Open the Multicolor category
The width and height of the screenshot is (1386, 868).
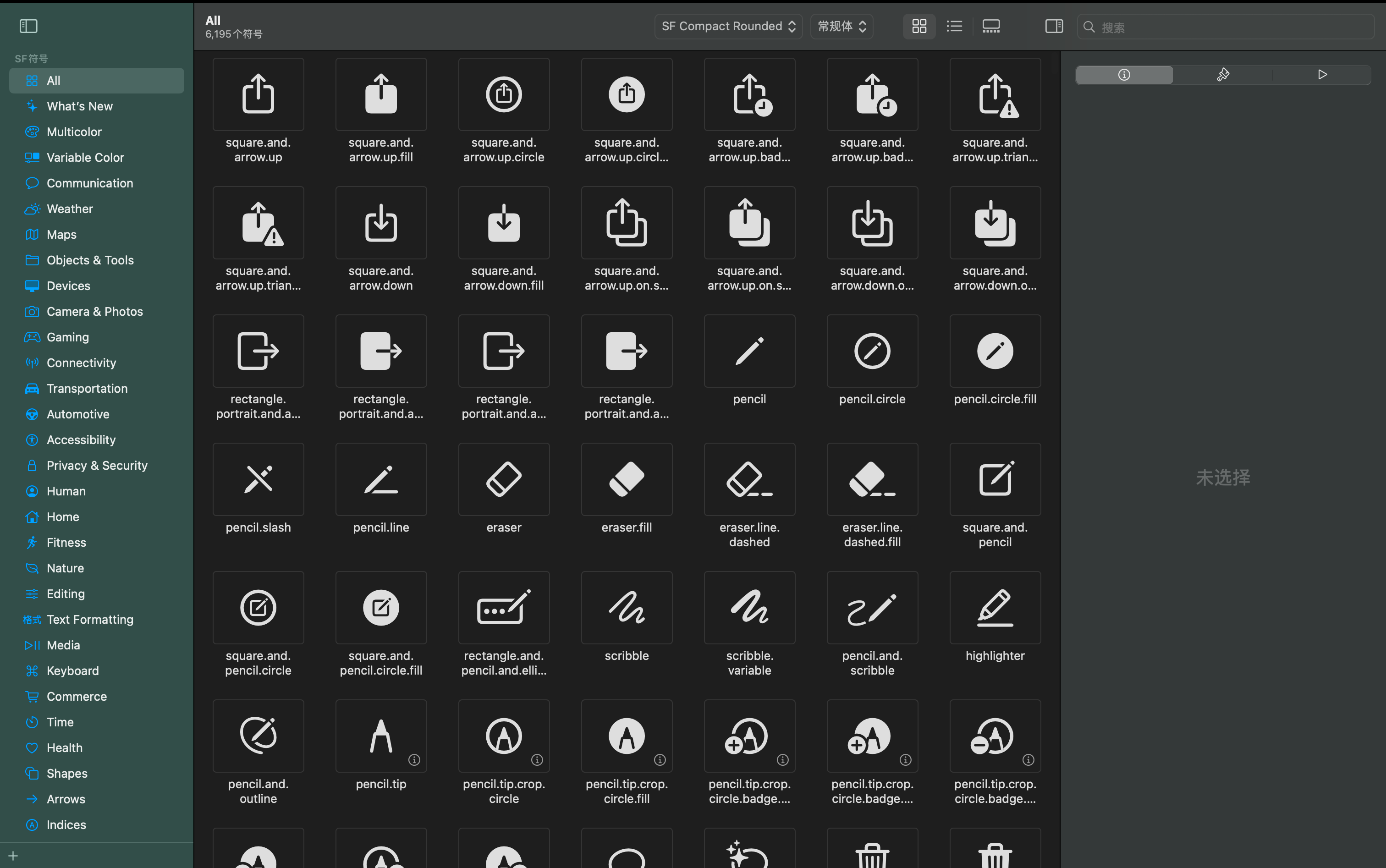[96, 132]
